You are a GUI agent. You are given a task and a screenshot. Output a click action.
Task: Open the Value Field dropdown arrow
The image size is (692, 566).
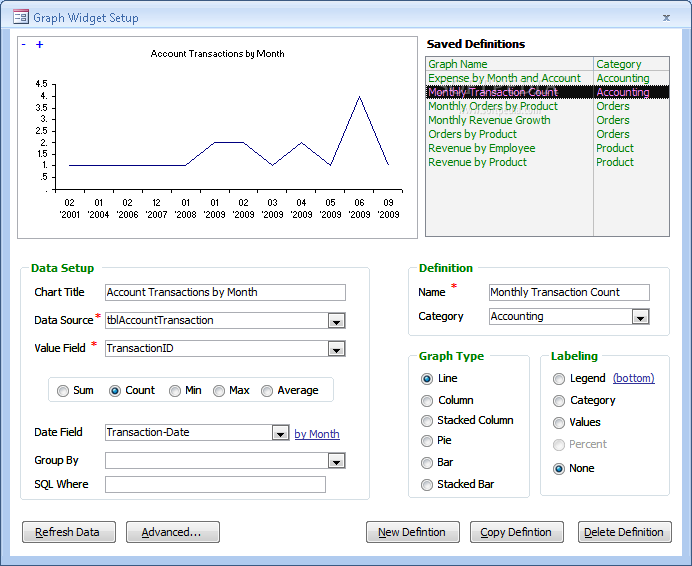pos(336,349)
